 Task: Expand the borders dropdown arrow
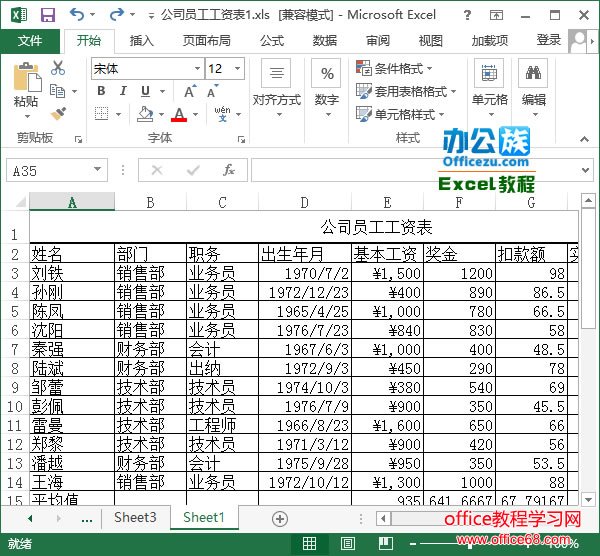click(118, 114)
